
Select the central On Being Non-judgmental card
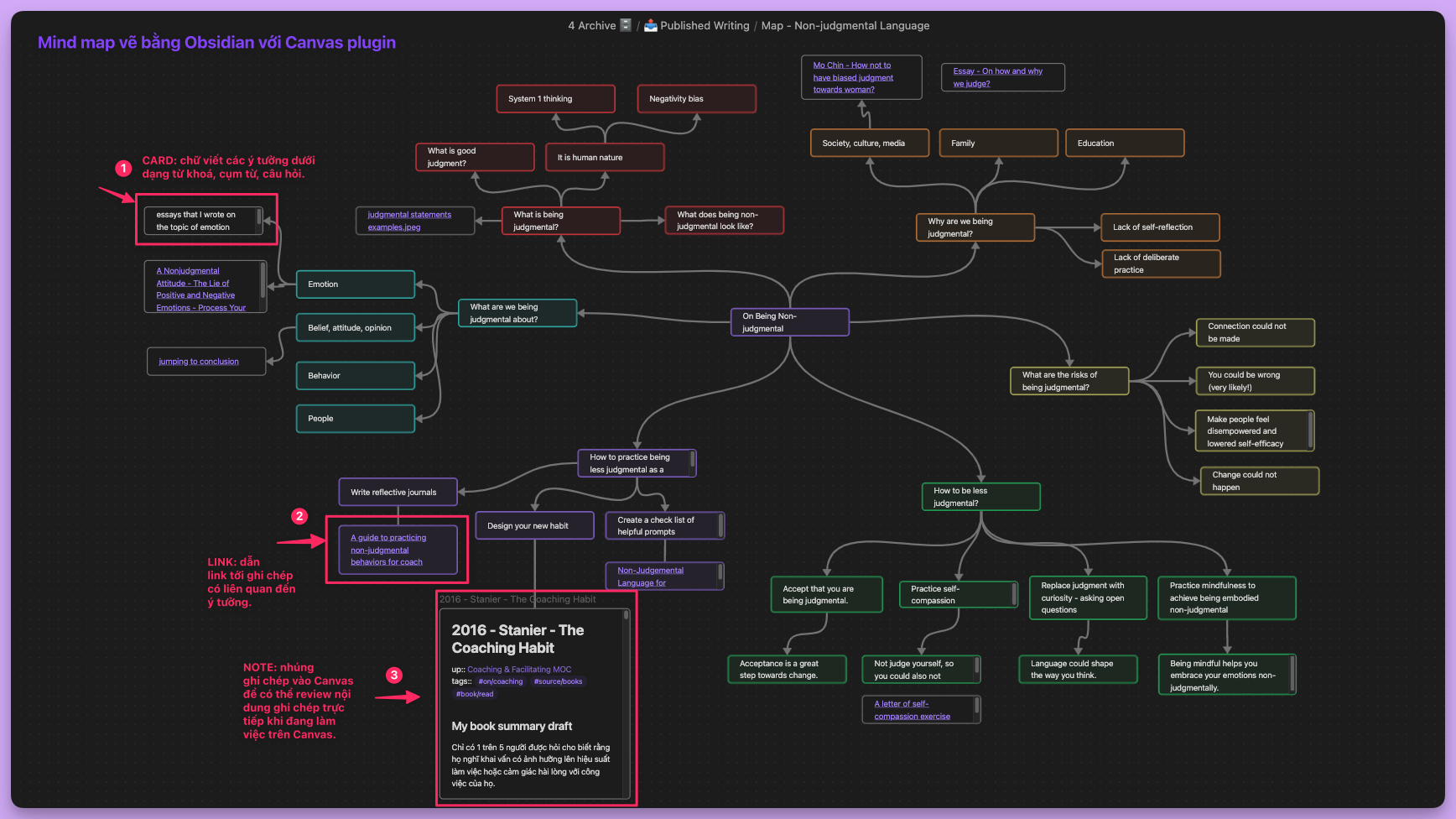click(x=789, y=322)
